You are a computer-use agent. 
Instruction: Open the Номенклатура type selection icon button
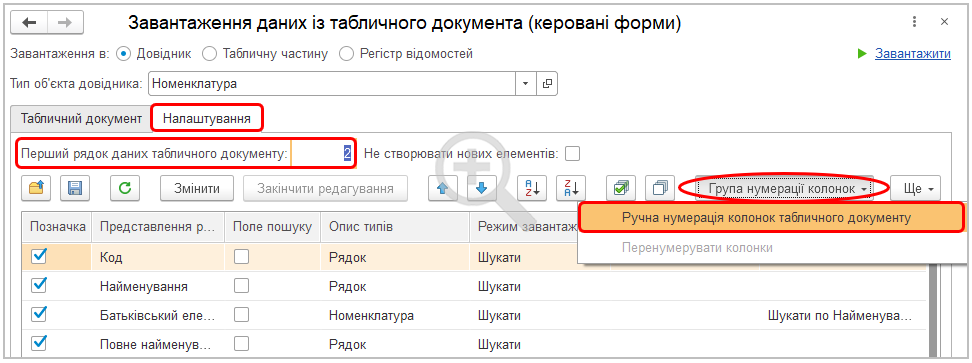547,84
